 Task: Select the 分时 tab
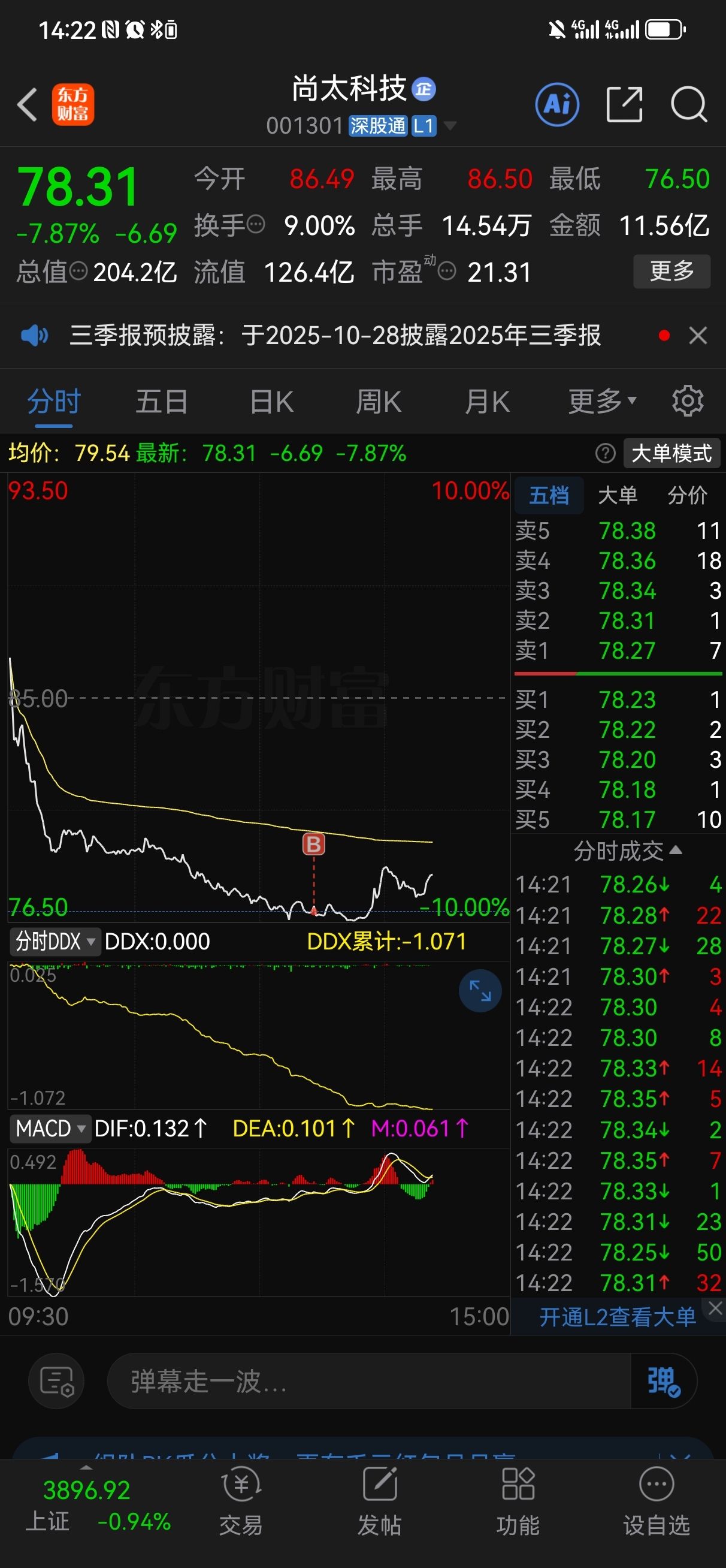pyautogui.click(x=54, y=401)
